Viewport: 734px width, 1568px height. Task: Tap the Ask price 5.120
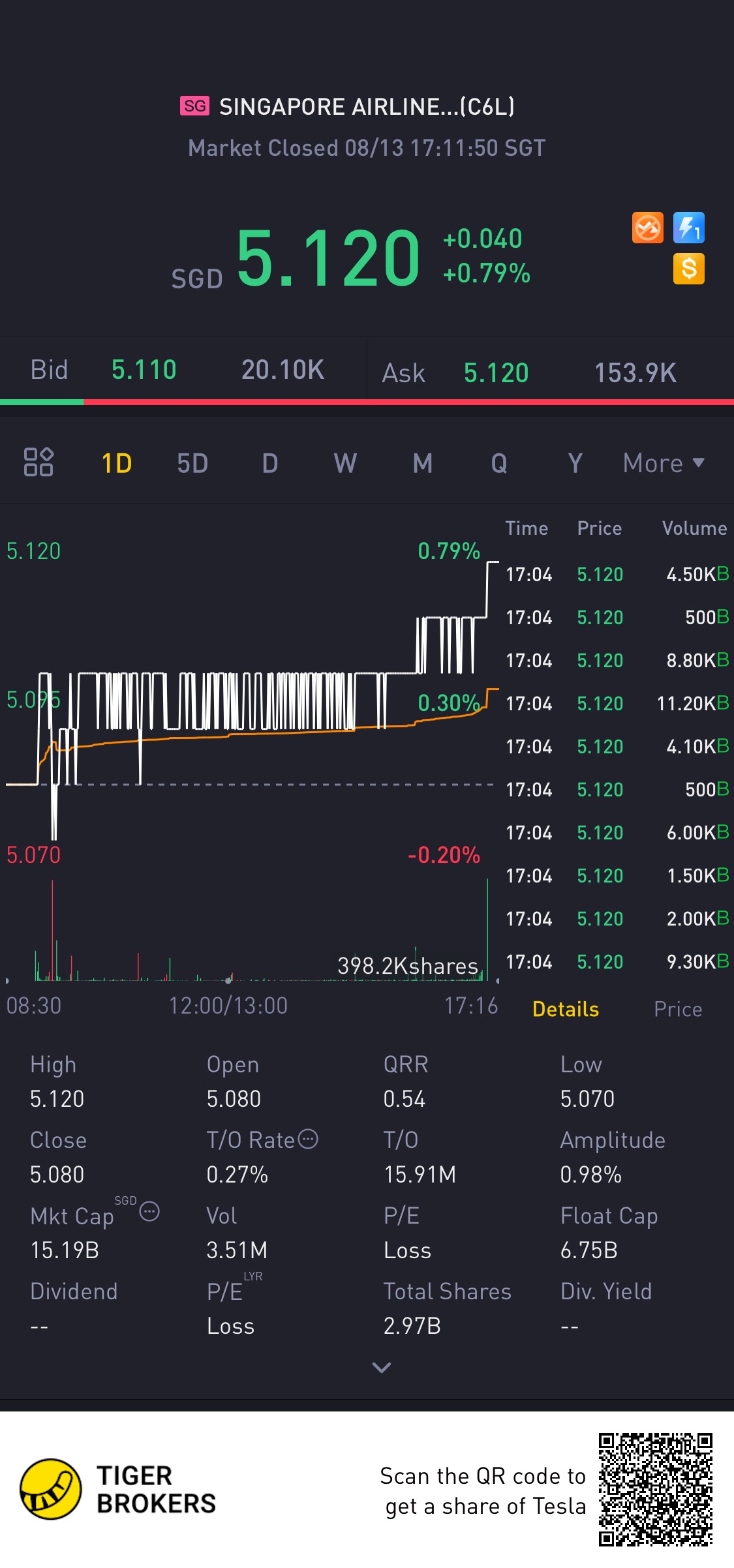tap(496, 373)
